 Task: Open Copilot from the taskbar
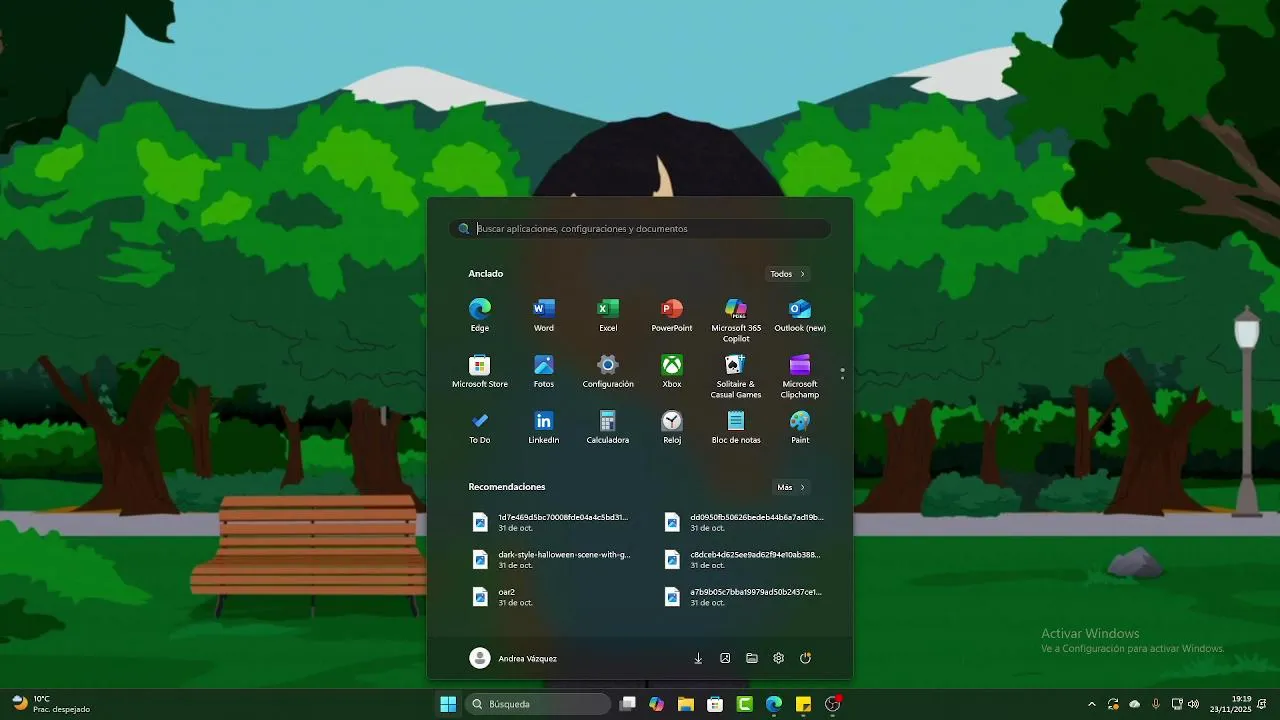(657, 704)
